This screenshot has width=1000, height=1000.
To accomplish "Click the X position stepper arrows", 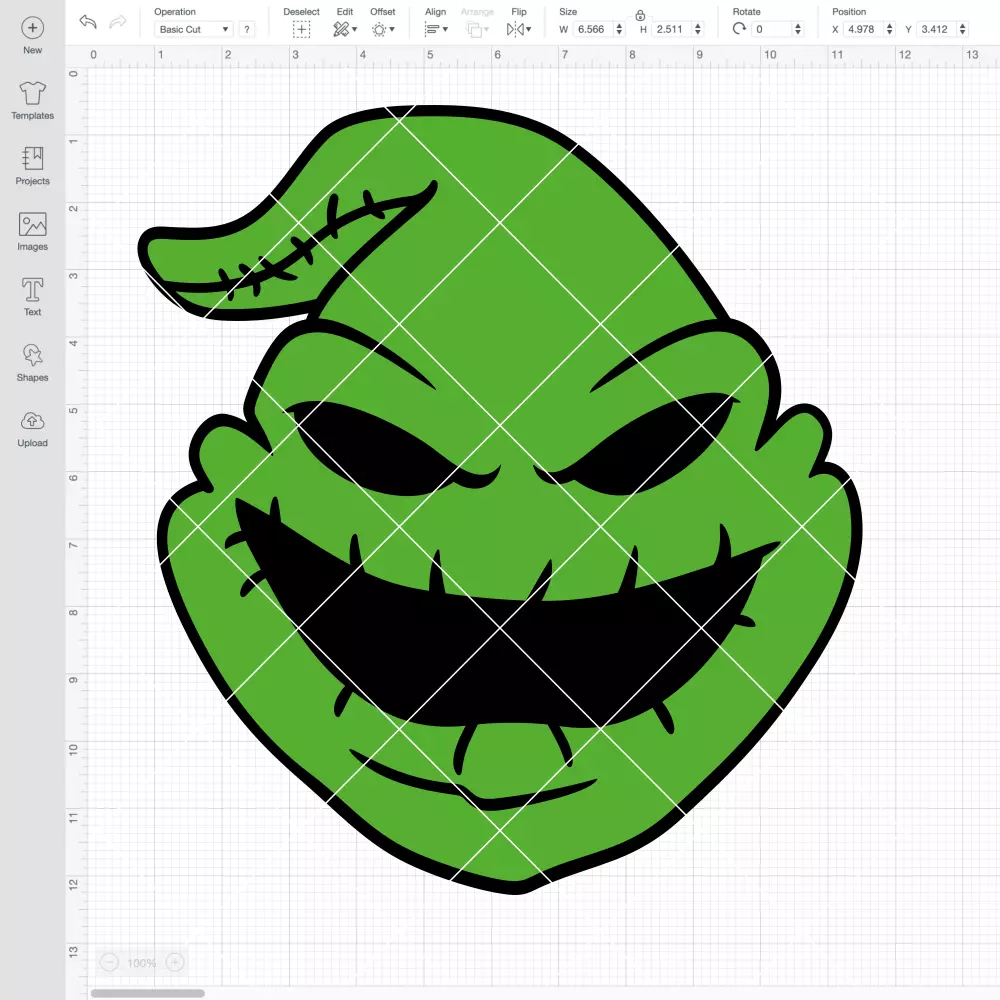I will pyautogui.click(x=890, y=29).
